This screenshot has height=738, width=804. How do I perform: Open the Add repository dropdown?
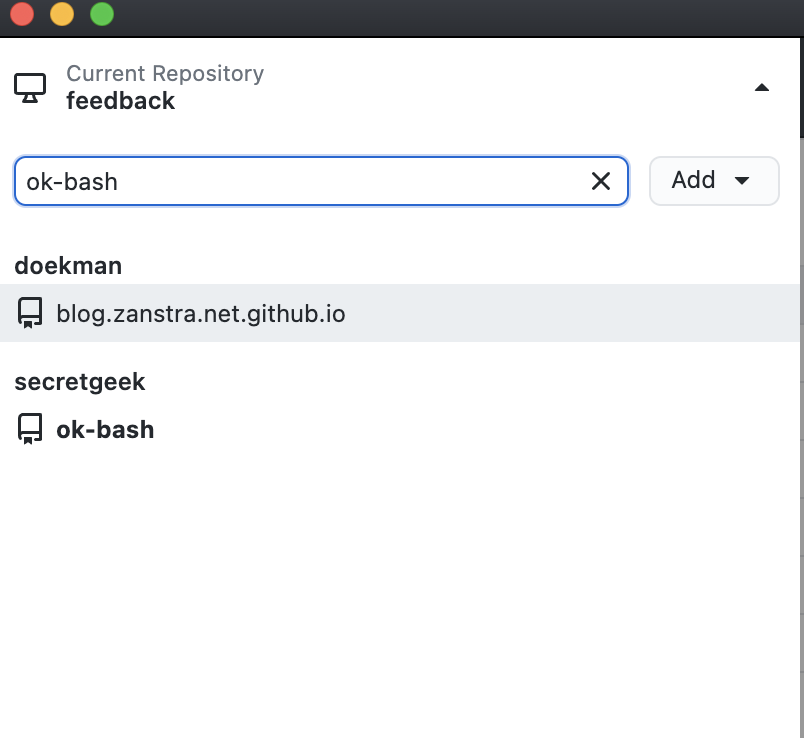point(714,181)
